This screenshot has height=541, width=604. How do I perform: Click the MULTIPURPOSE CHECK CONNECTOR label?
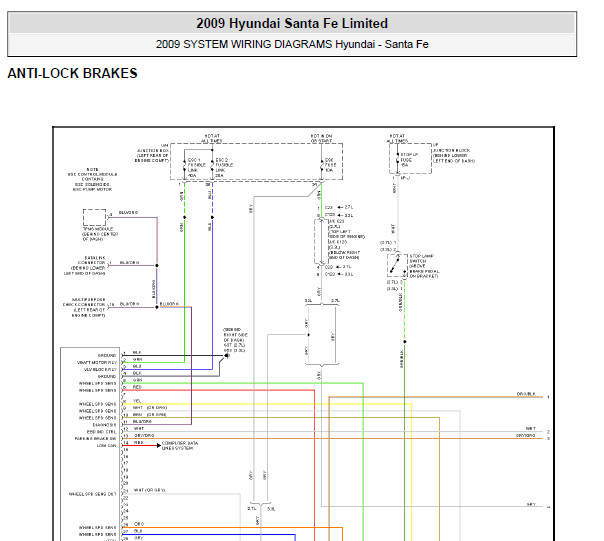(84, 307)
